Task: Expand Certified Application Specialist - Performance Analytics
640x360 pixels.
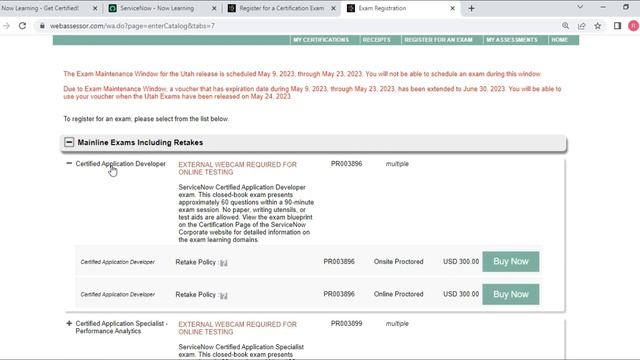Action: coord(69,323)
